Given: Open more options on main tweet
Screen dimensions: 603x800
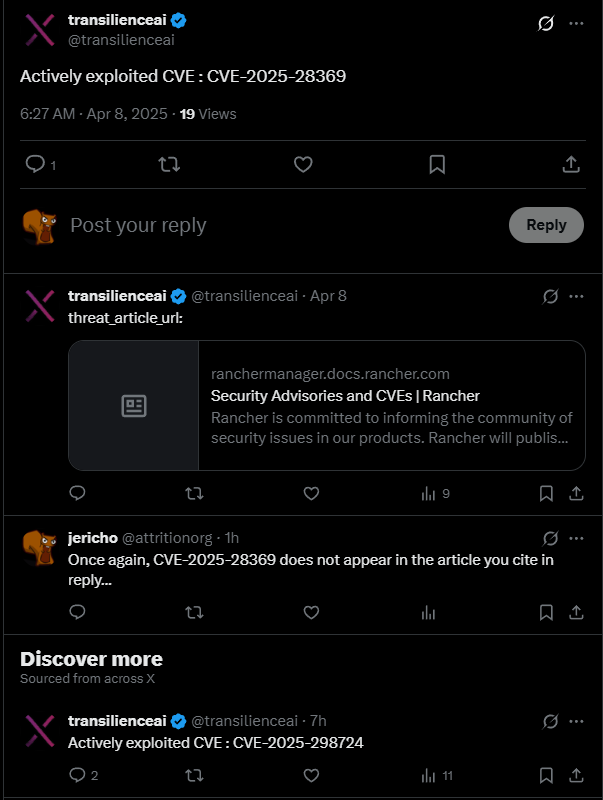Looking at the screenshot, I should click(x=576, y=23).
